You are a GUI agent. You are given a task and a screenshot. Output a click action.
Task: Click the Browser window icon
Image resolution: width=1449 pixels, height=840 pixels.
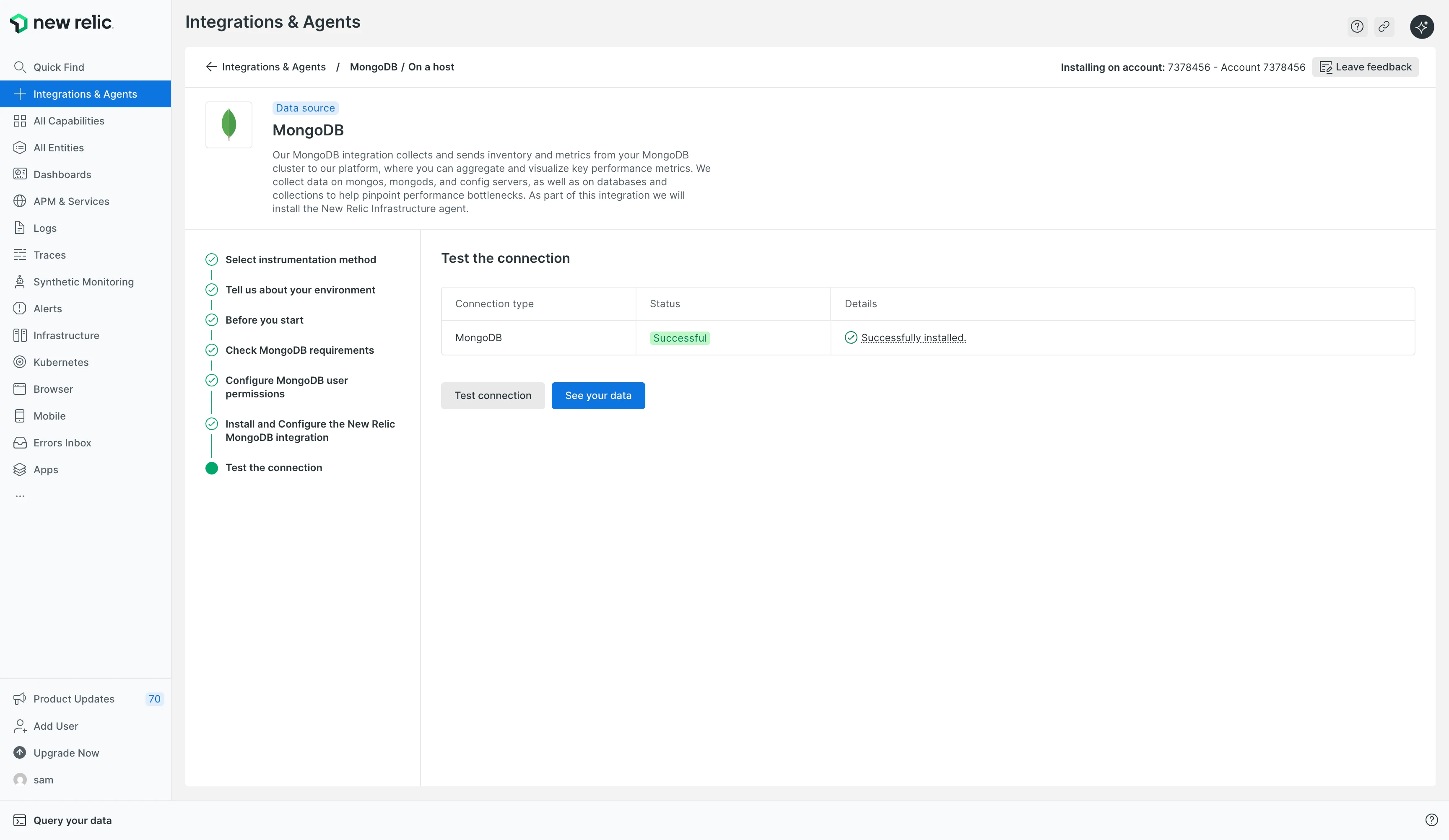[20, 389]
